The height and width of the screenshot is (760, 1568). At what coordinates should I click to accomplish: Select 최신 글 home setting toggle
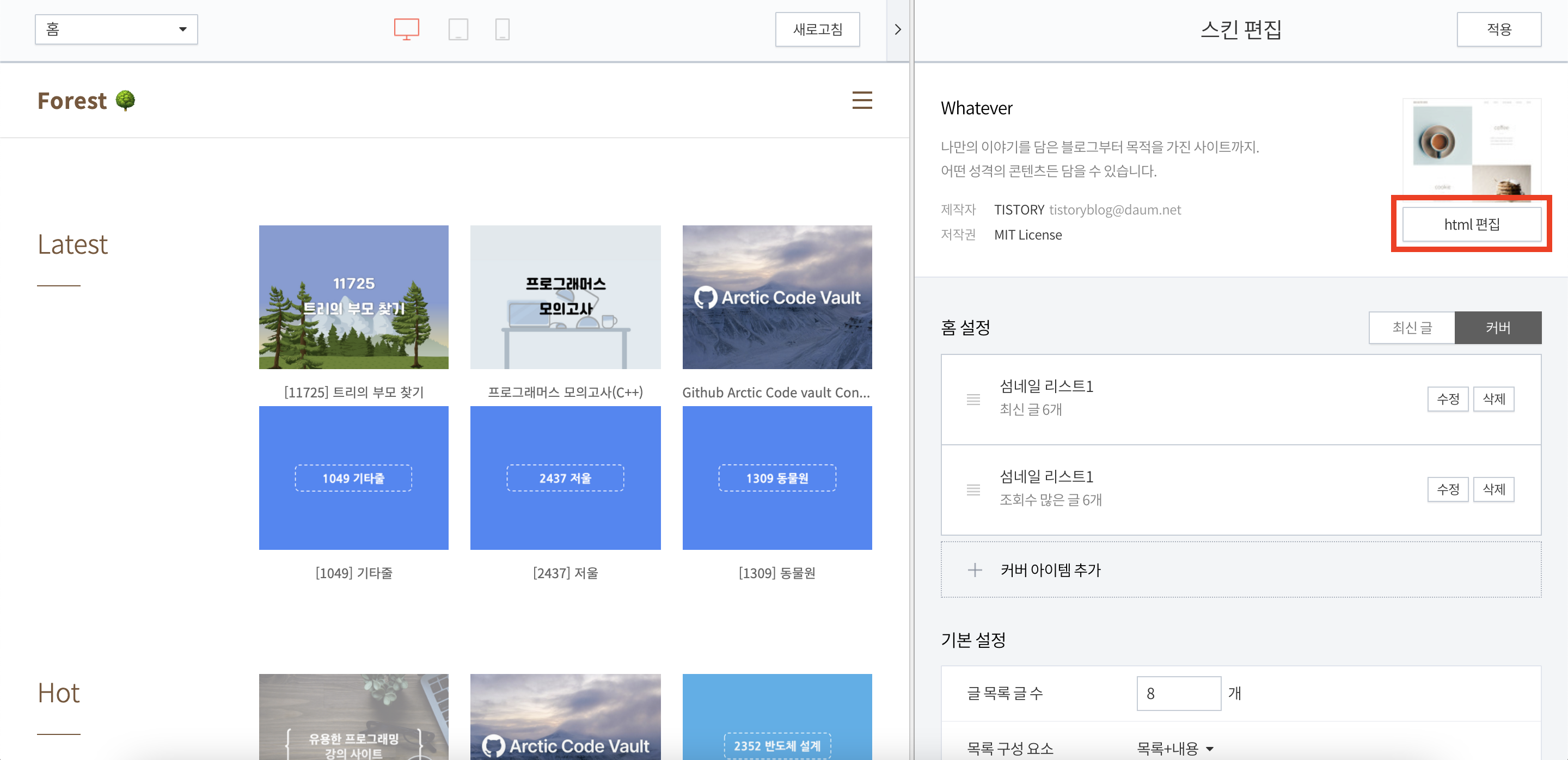click(x=1411, y=327)
